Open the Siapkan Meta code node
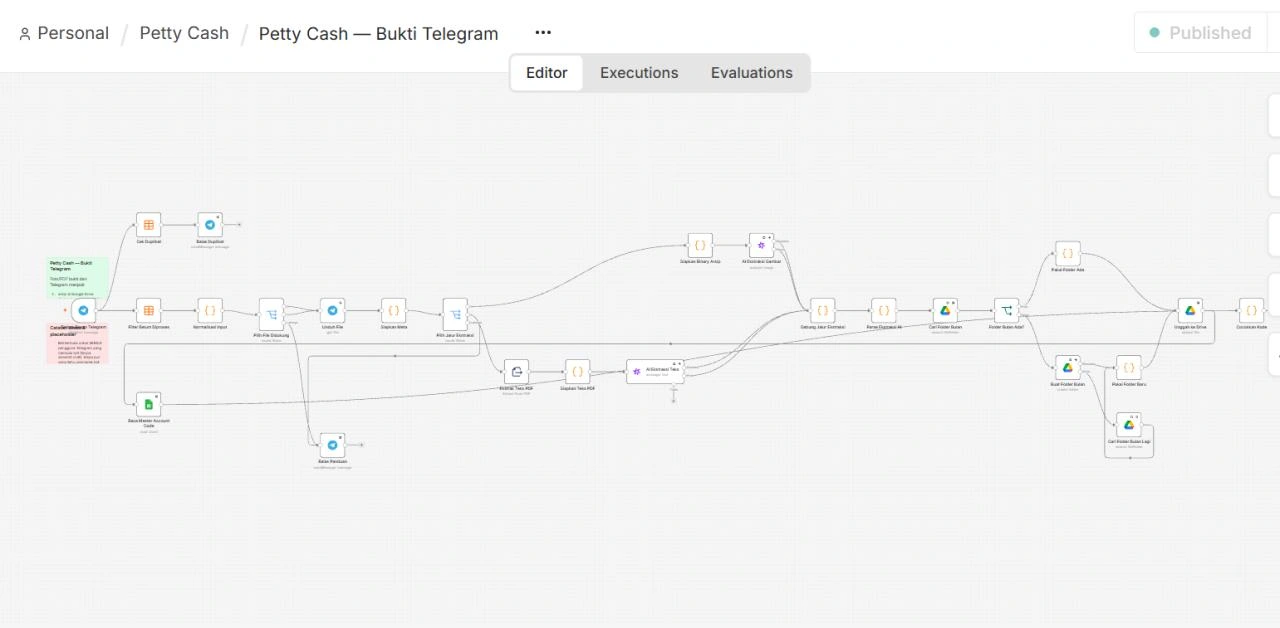 tap(394, 310)
